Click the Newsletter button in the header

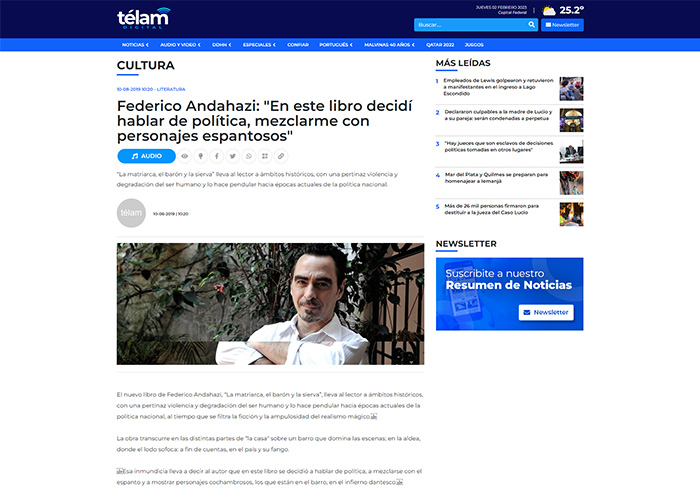click(x=562, y=25)
